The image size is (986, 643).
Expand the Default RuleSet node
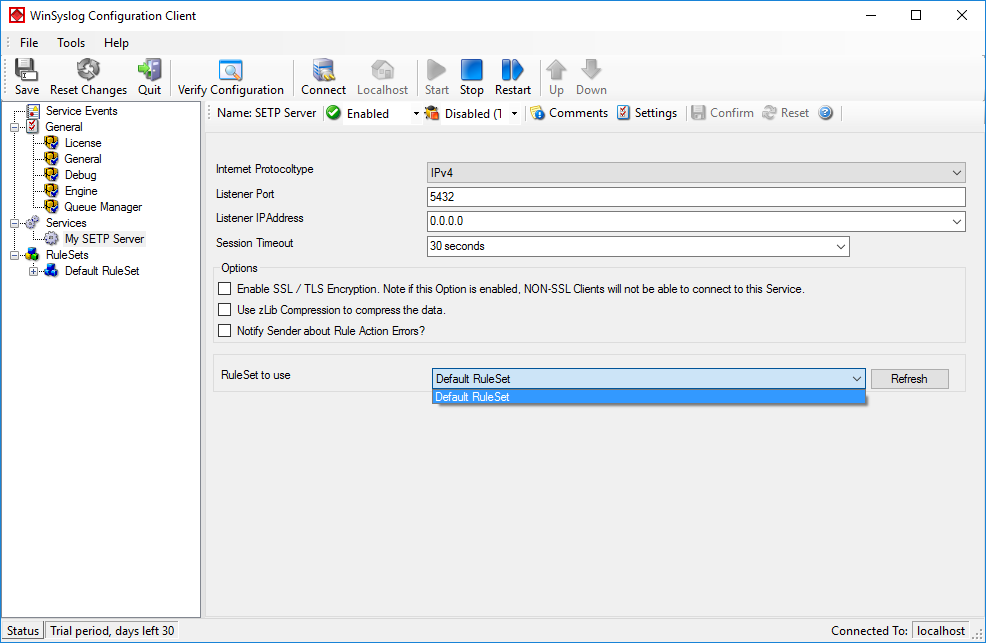(x=33, y=272)
